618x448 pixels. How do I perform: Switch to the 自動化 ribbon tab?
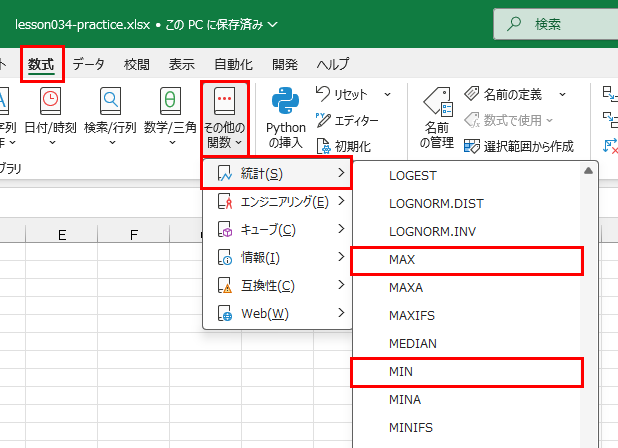point(233,64)
